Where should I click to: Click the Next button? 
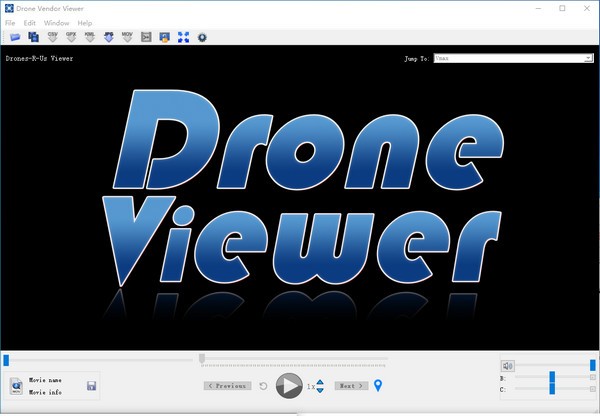pos(351,386)
